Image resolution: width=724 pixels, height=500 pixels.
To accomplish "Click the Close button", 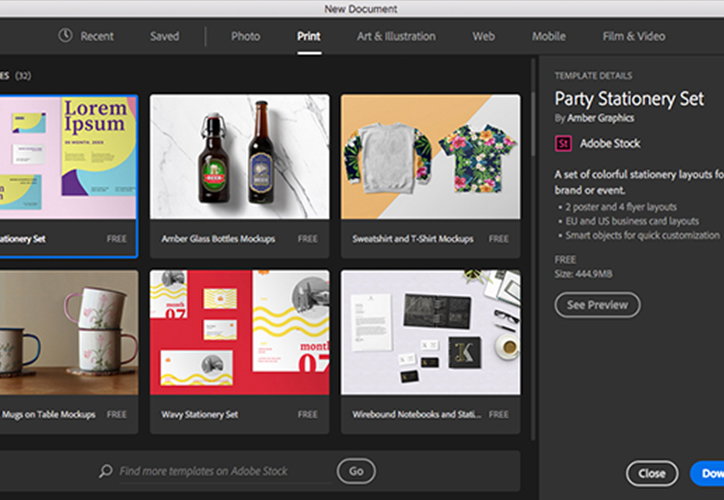I will [652, 473].
